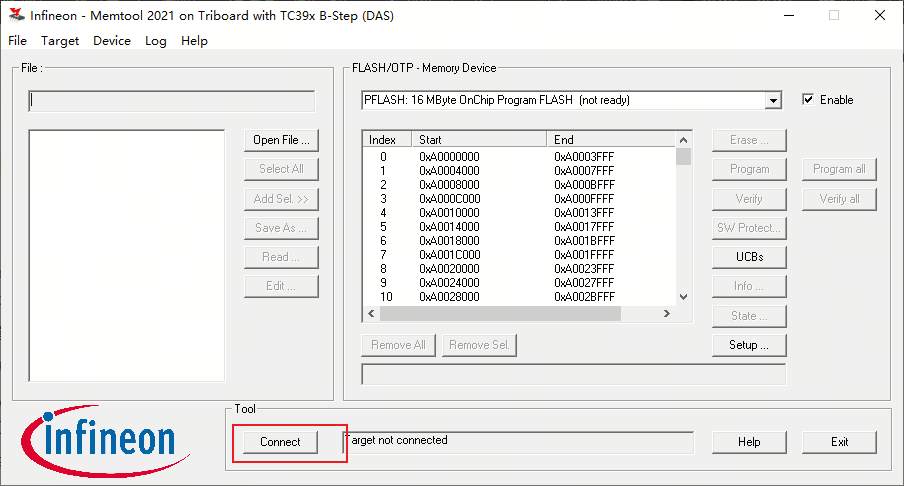Select sector row starting 0xA0014000
The image size is (904, 486).
[519, 227]
